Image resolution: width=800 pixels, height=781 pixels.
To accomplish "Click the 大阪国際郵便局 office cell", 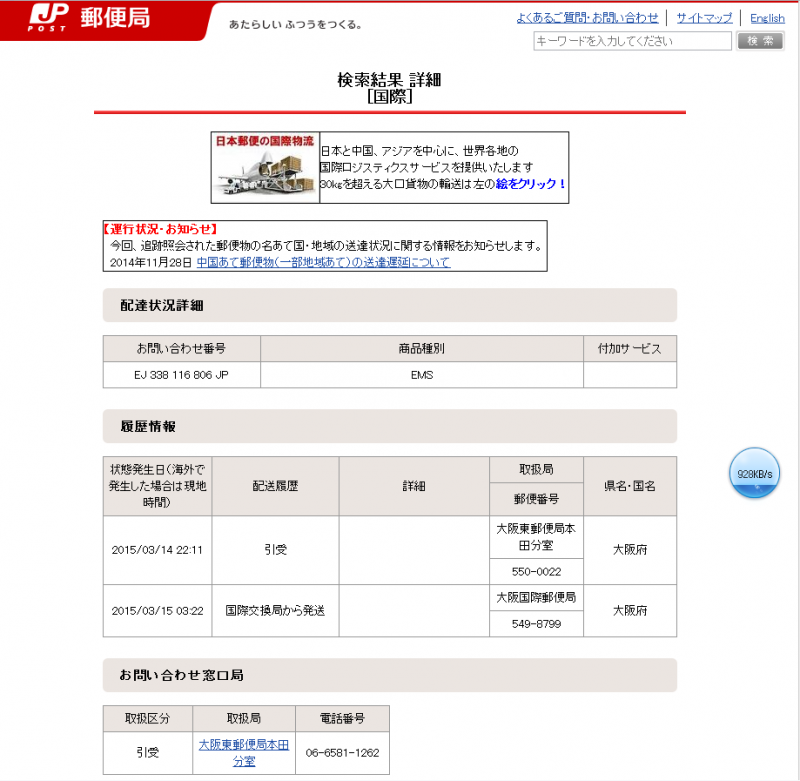I will 536,597.
